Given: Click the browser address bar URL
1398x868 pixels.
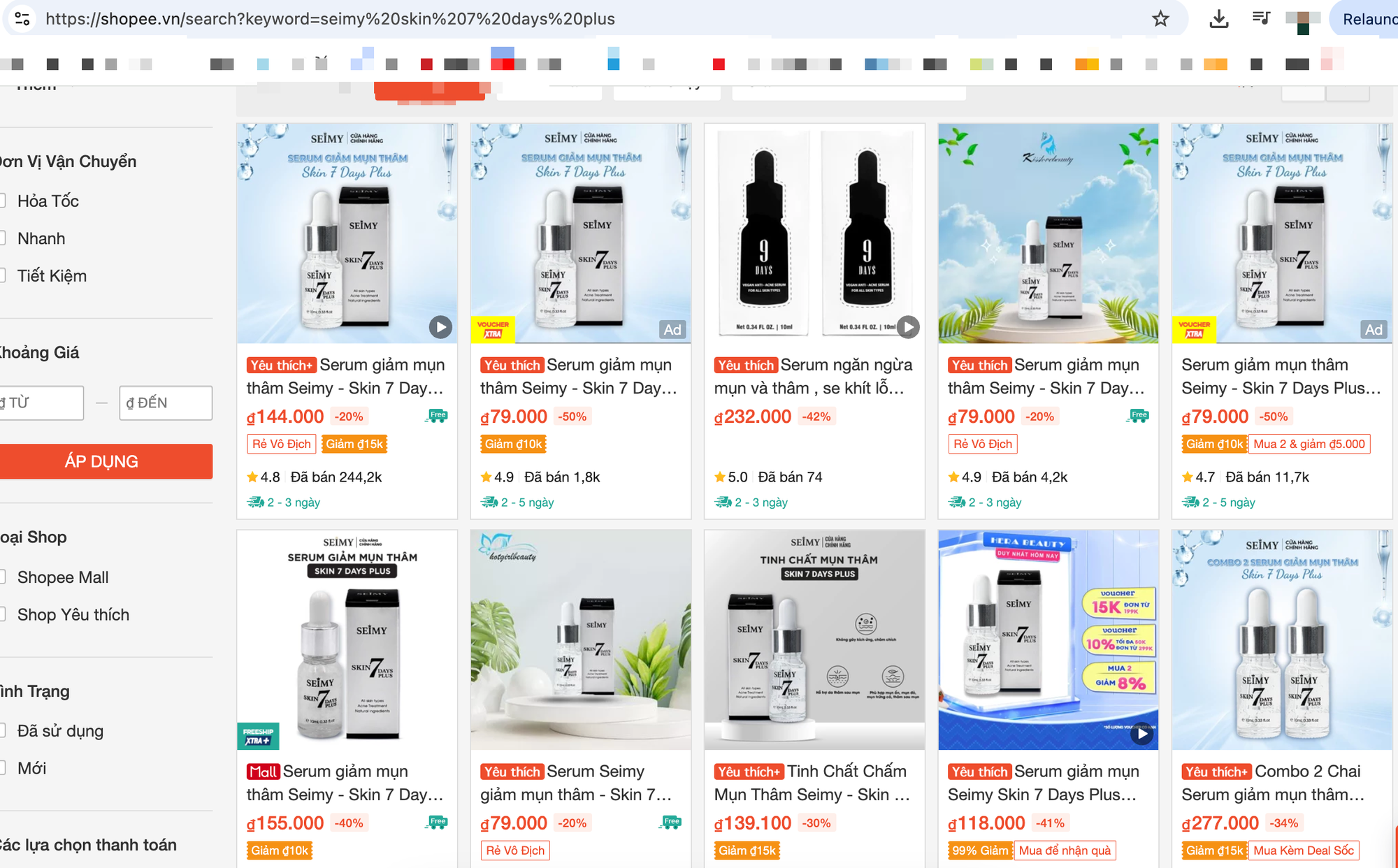Looking at the screenshot, I should tap(330, 19).
